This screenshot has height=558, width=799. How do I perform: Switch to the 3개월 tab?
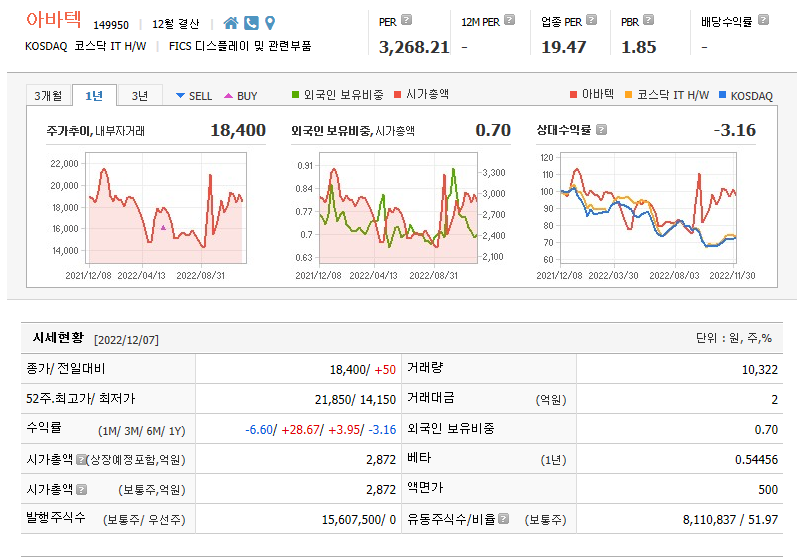tap(48, 95)
